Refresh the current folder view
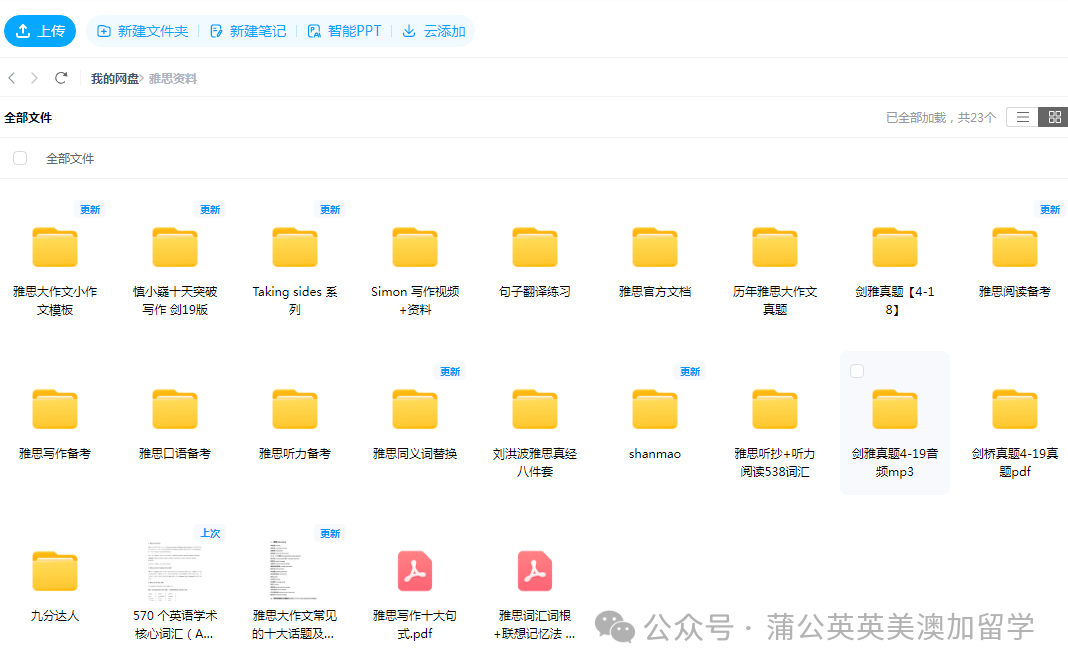The height and width of the screenshot is (670, 1068). [60, 77]
